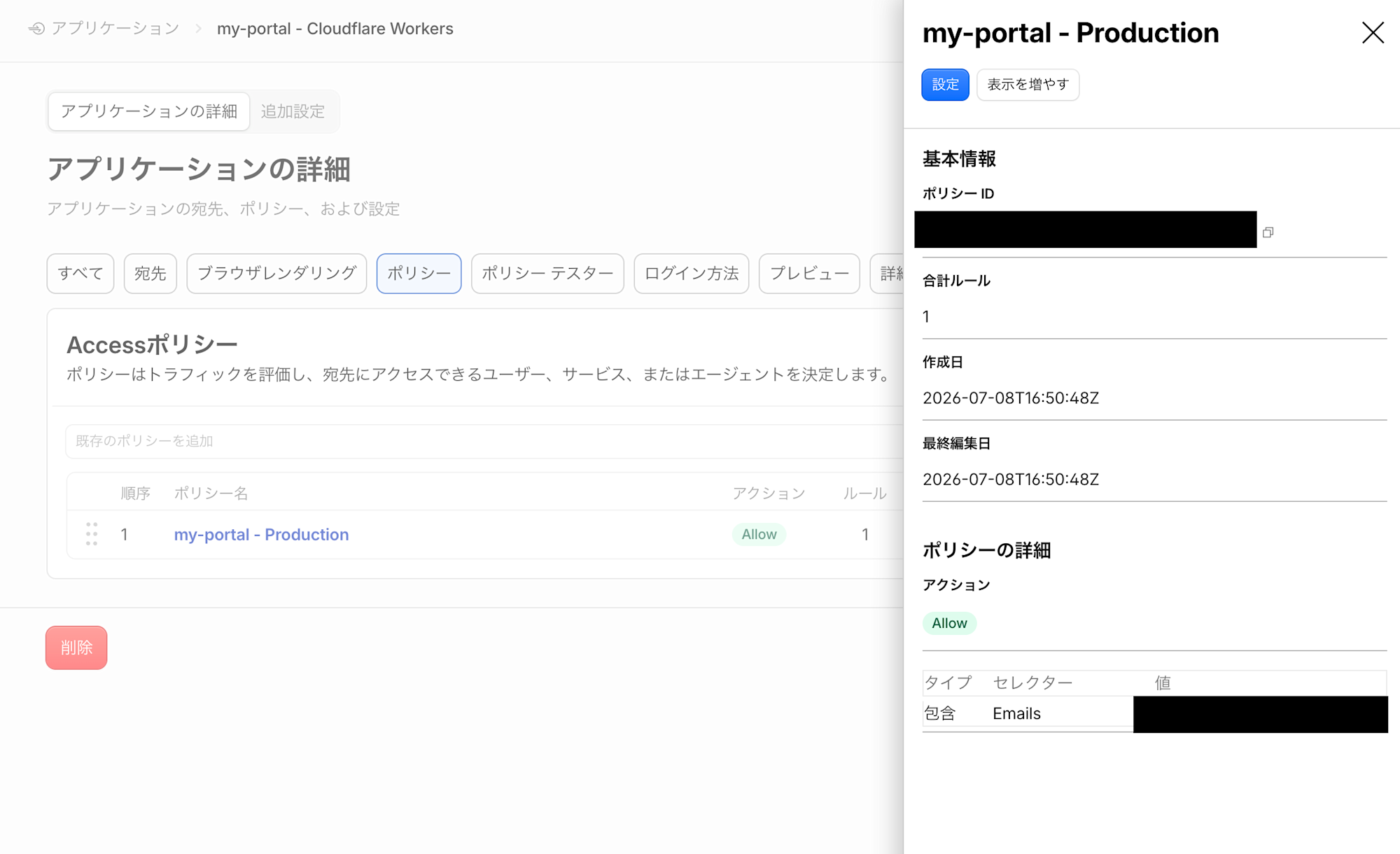Click the Accessポリシー heading
The width and height of the screenshot is (1400, 854).
(152, 344)
